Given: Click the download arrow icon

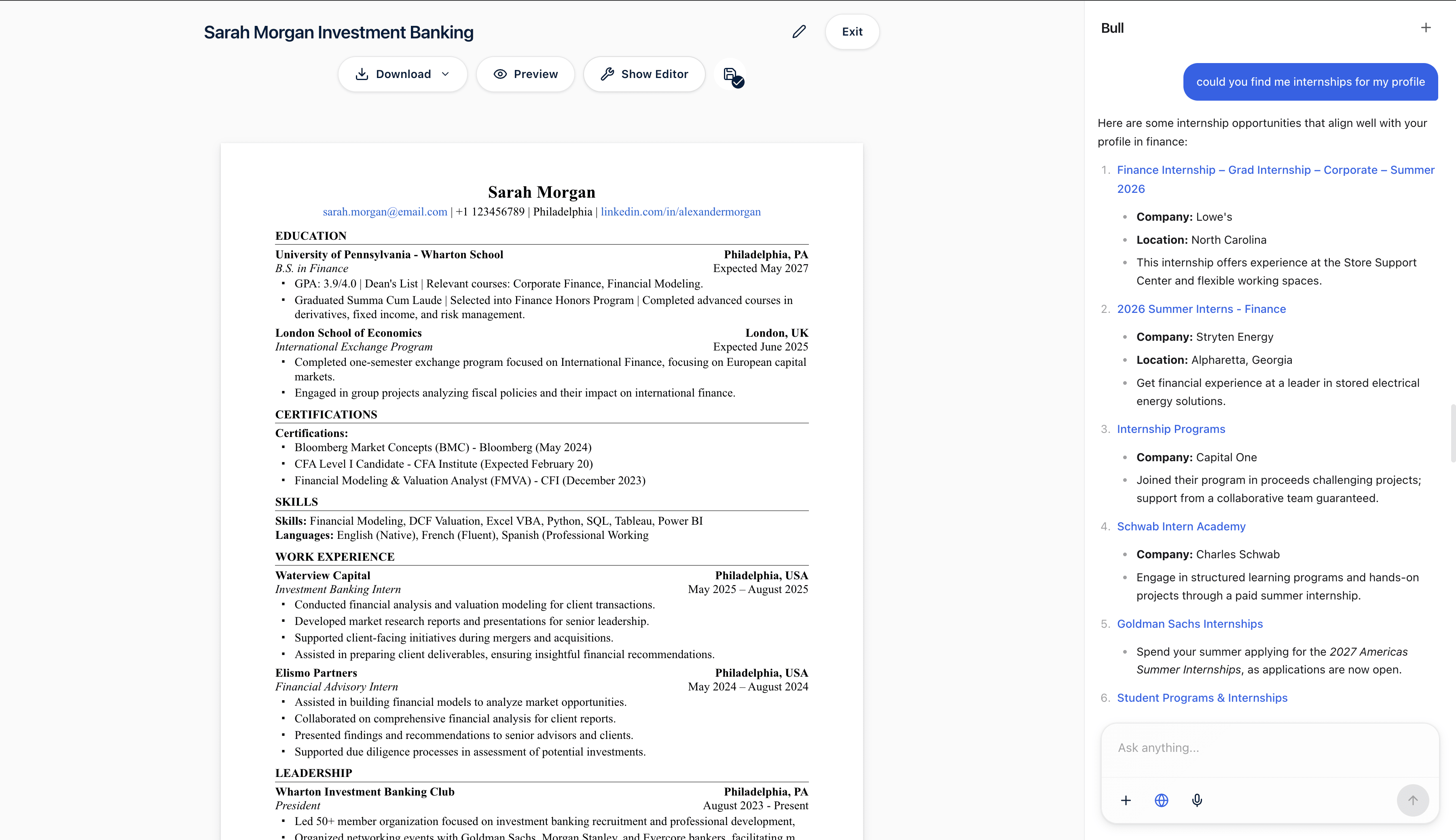Looking at the screenshot, I should tap(362, 74).
